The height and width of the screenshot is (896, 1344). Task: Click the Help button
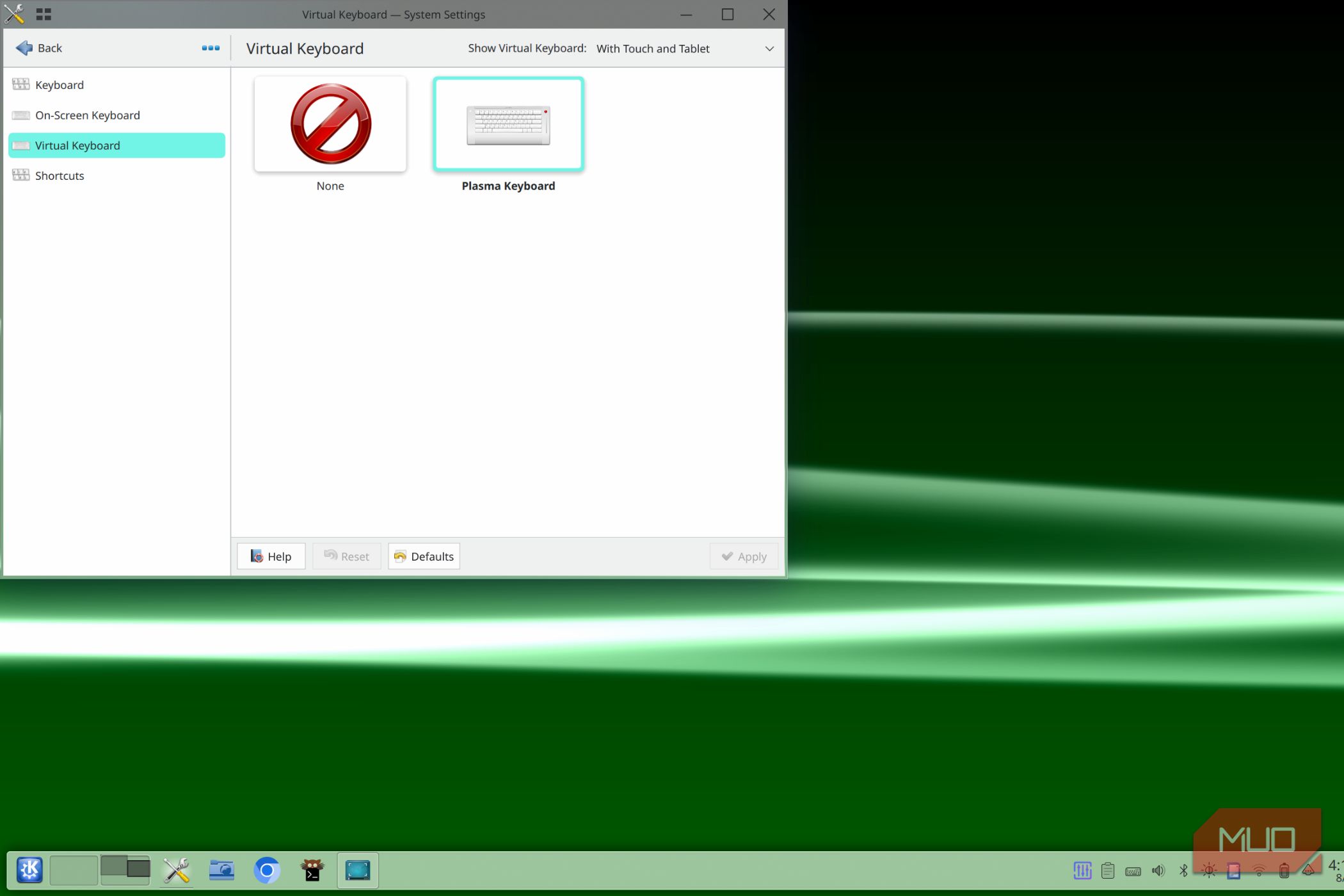click(x=271, y=556)
